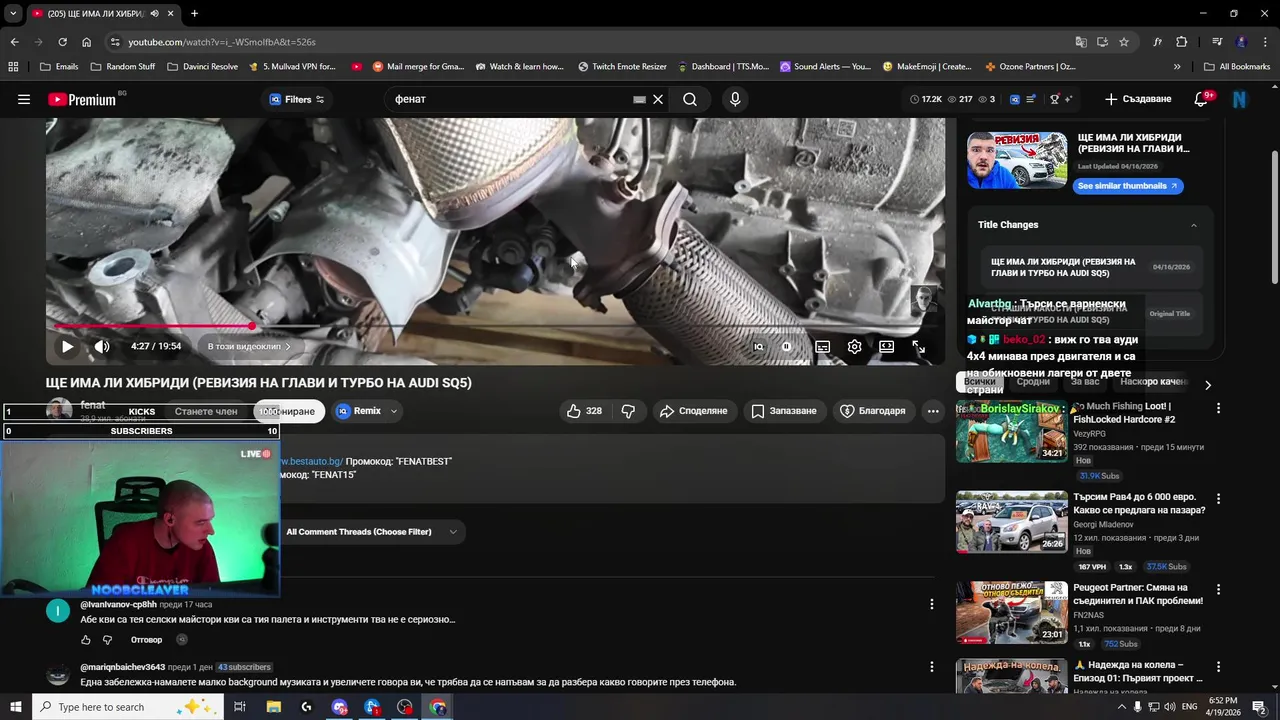1280x720 pixels.
Task: Play the video
Action: (67, 346)
